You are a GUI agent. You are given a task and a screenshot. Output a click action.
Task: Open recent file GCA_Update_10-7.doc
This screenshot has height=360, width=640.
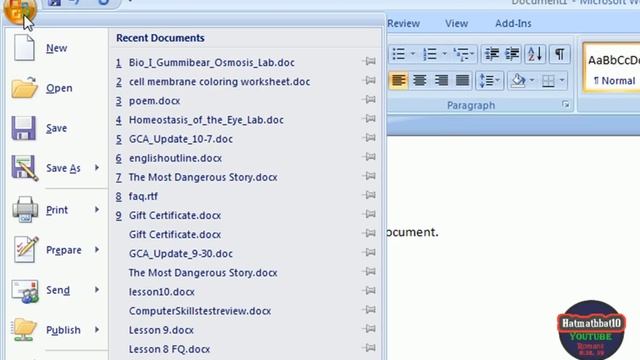tap(180, 139)
